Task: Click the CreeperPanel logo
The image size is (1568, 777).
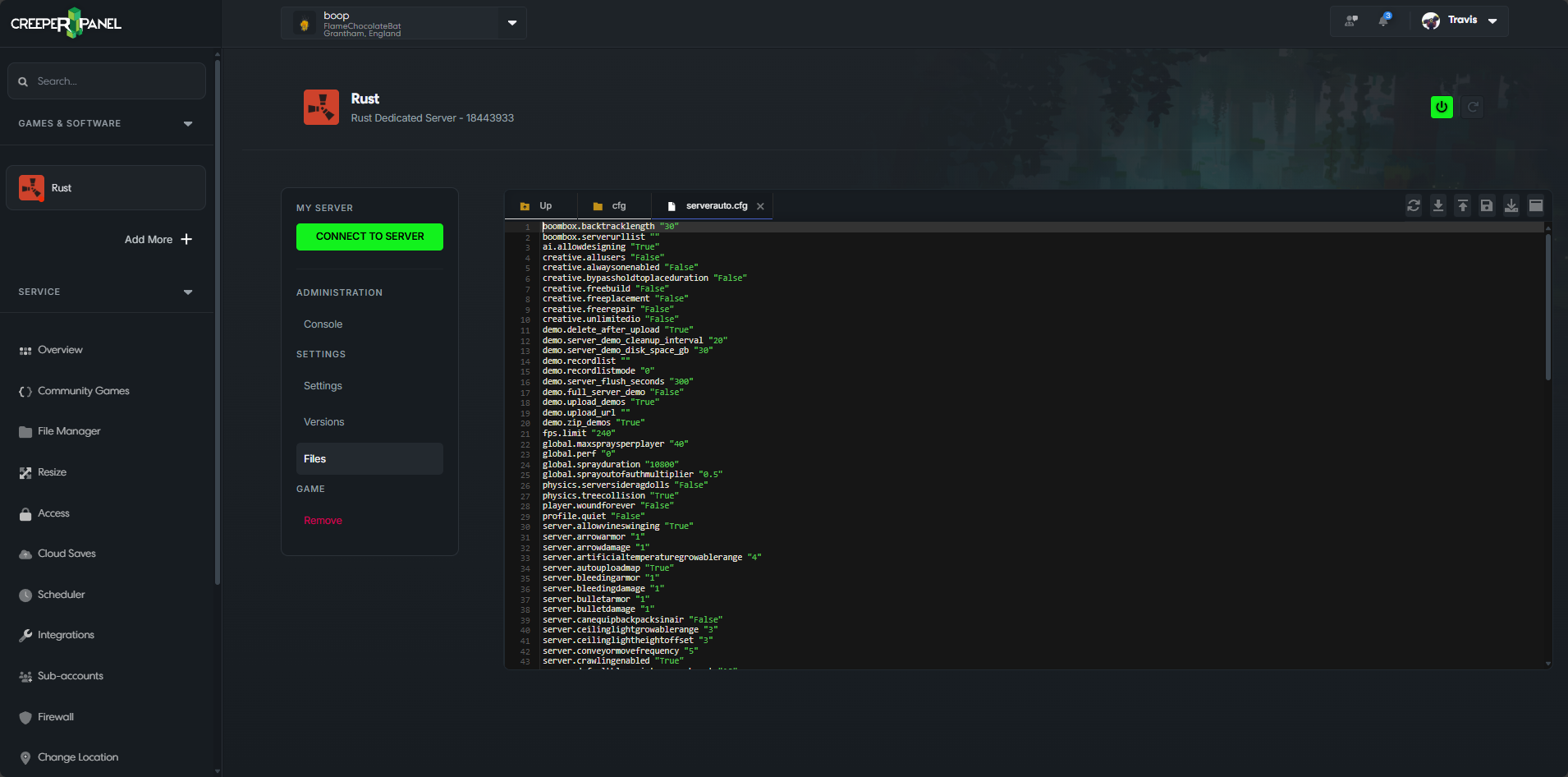Action: pyautogui.click(x=66, y=22)
